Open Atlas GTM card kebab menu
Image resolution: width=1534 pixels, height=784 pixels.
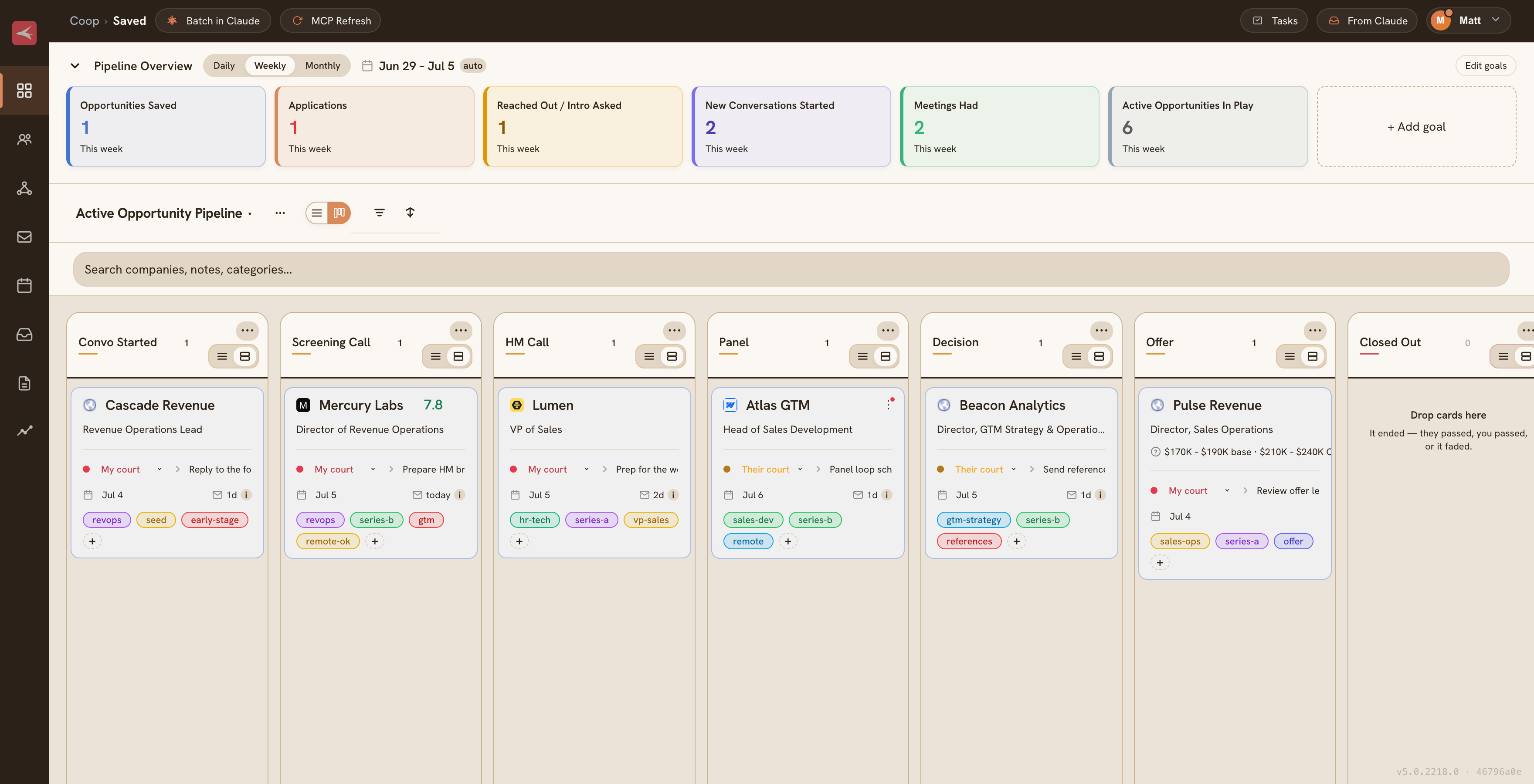[889, 405]
